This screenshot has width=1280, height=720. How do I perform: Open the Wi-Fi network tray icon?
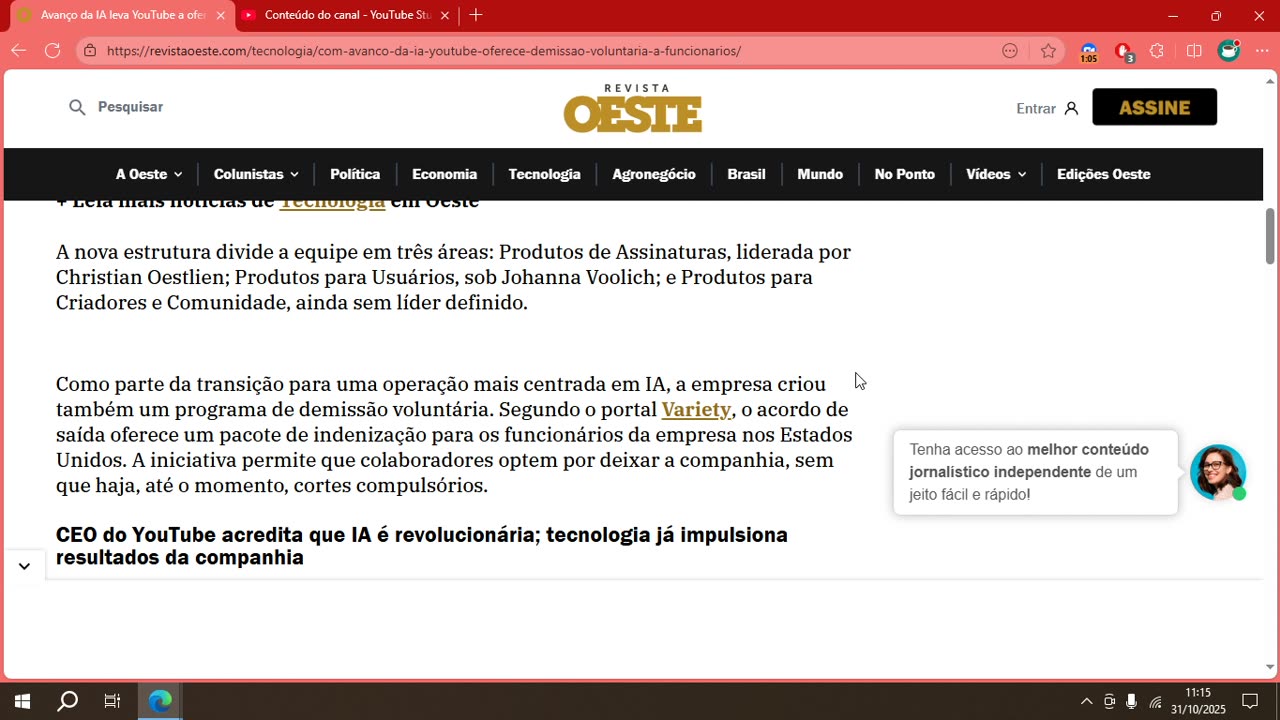click(x=1155, y=702)
